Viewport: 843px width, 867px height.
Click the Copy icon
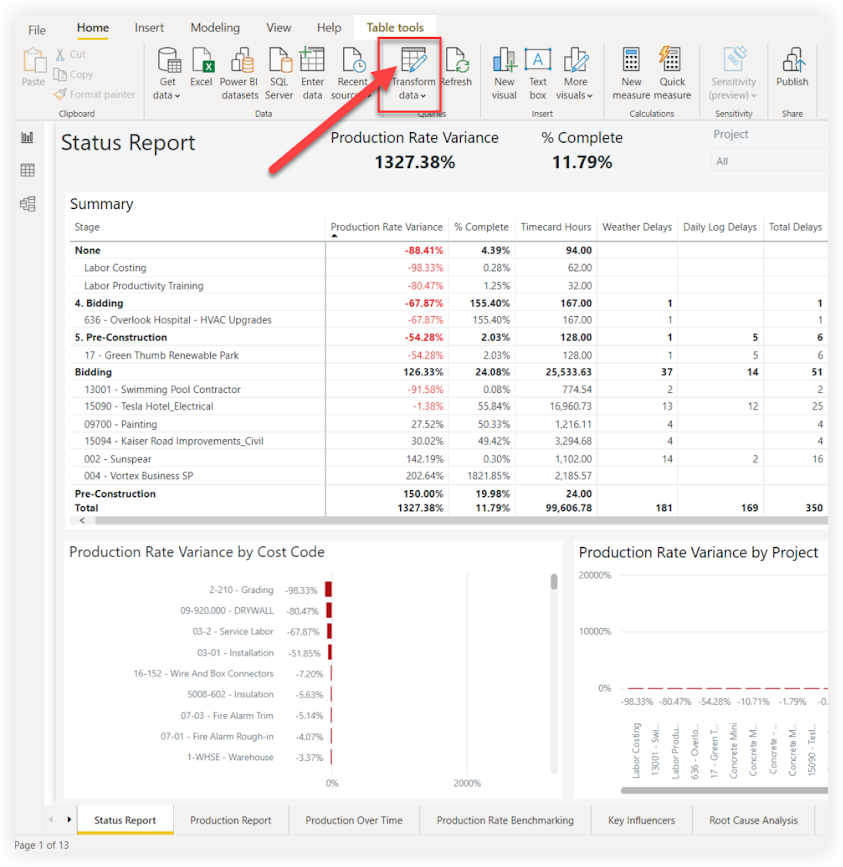[60, 74]
